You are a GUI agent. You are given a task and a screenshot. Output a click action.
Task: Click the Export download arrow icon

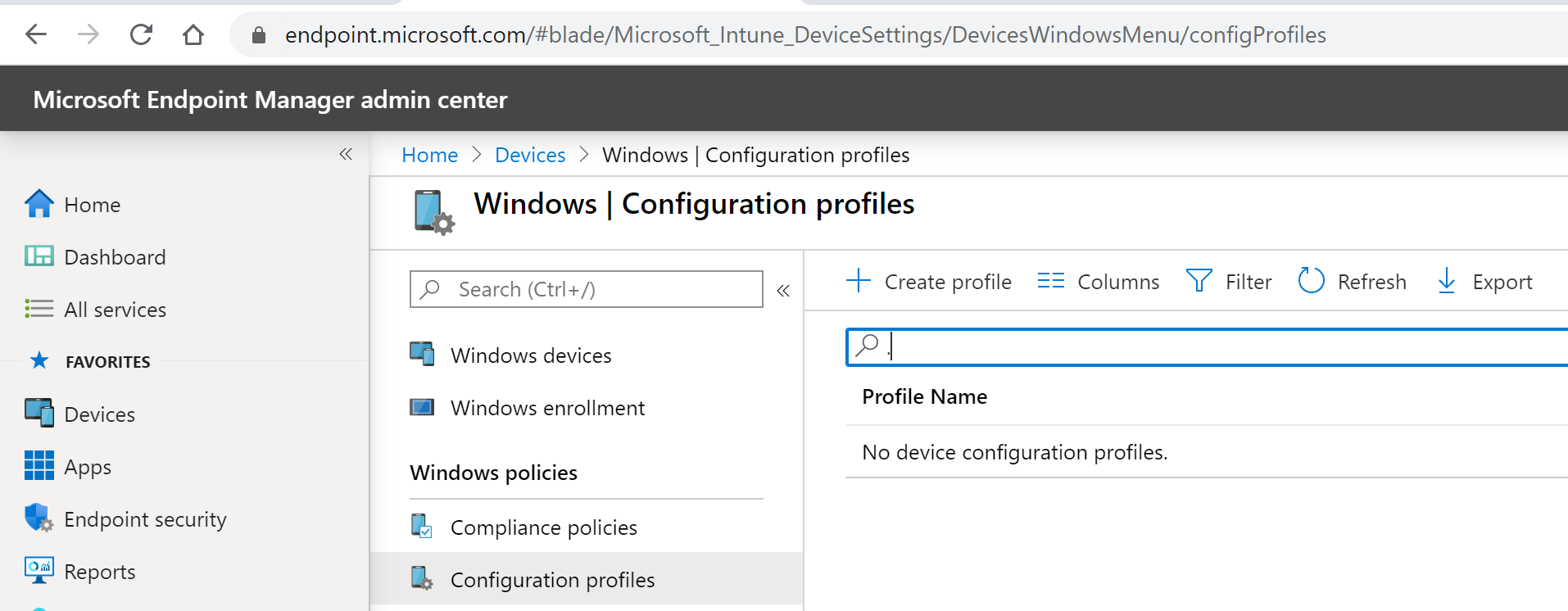(1447, 281)
